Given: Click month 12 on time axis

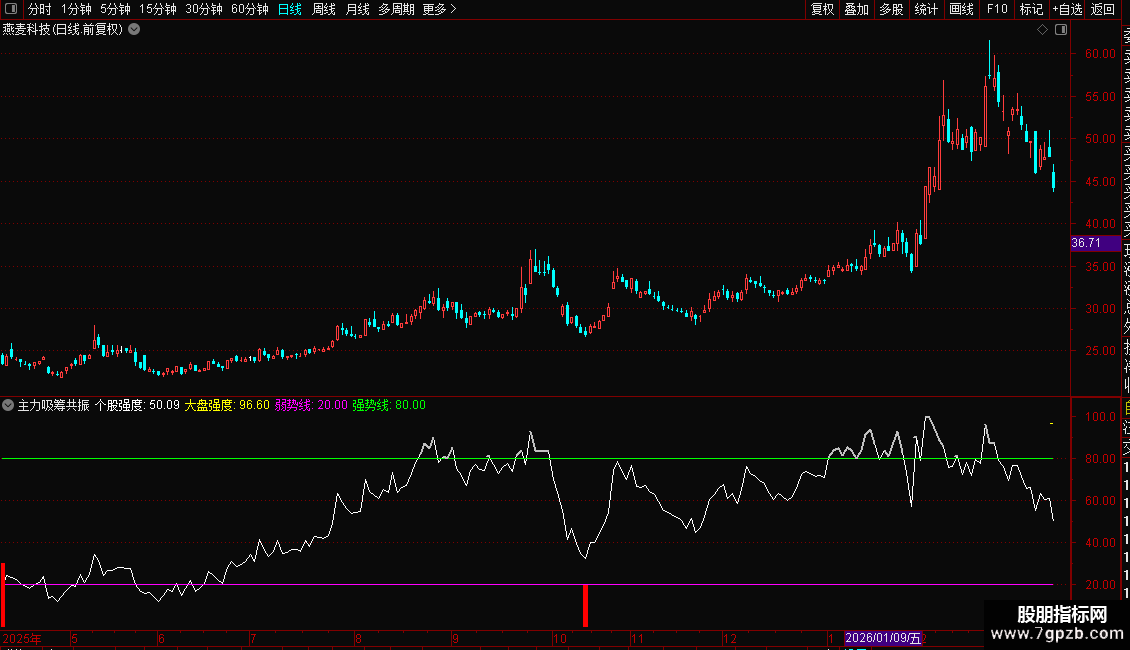Looking at the screenshot, I should [x=730, y=638].
